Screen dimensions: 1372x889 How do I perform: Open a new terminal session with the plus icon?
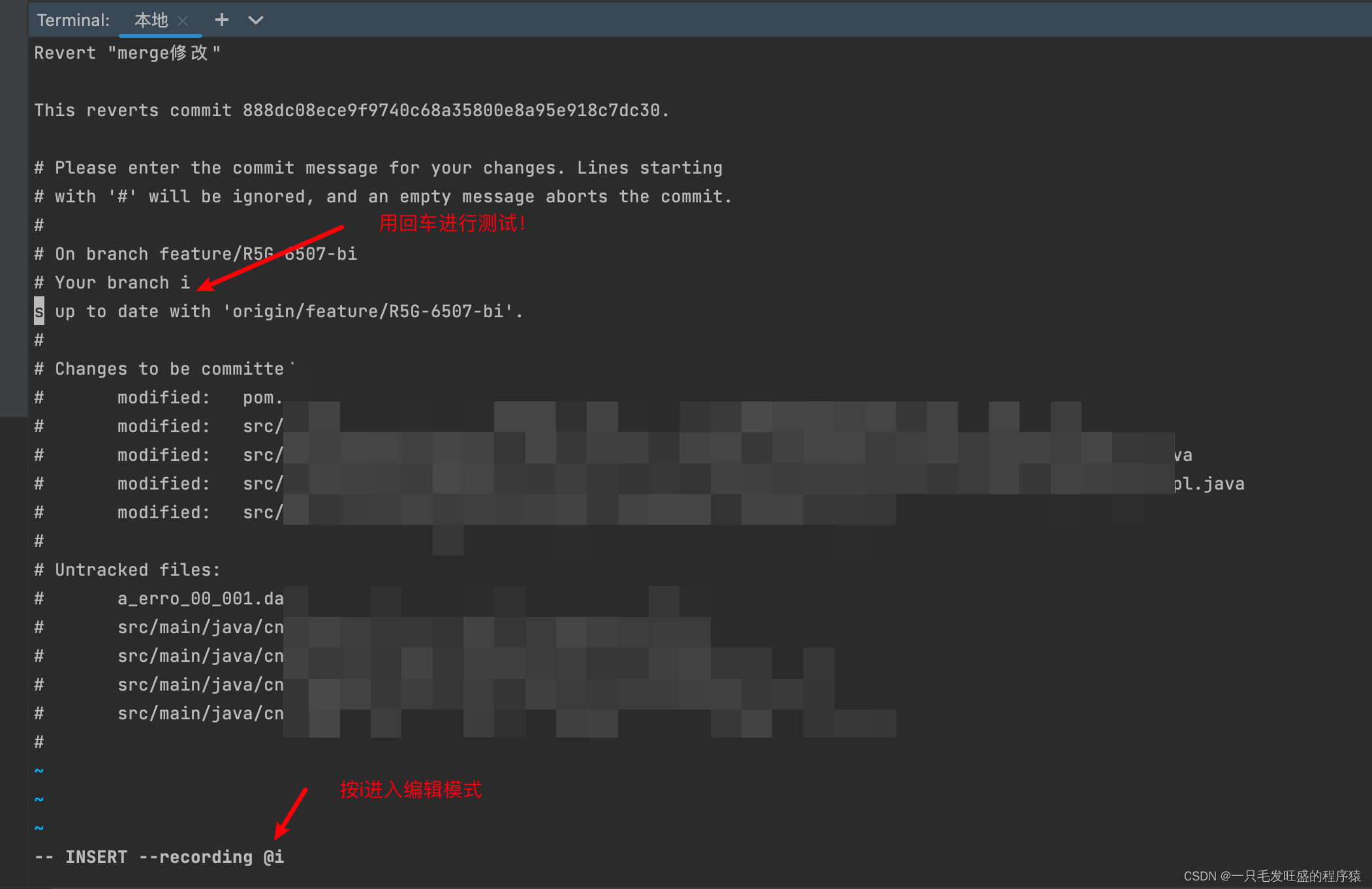pyautogui.click(x=222, y=20)
